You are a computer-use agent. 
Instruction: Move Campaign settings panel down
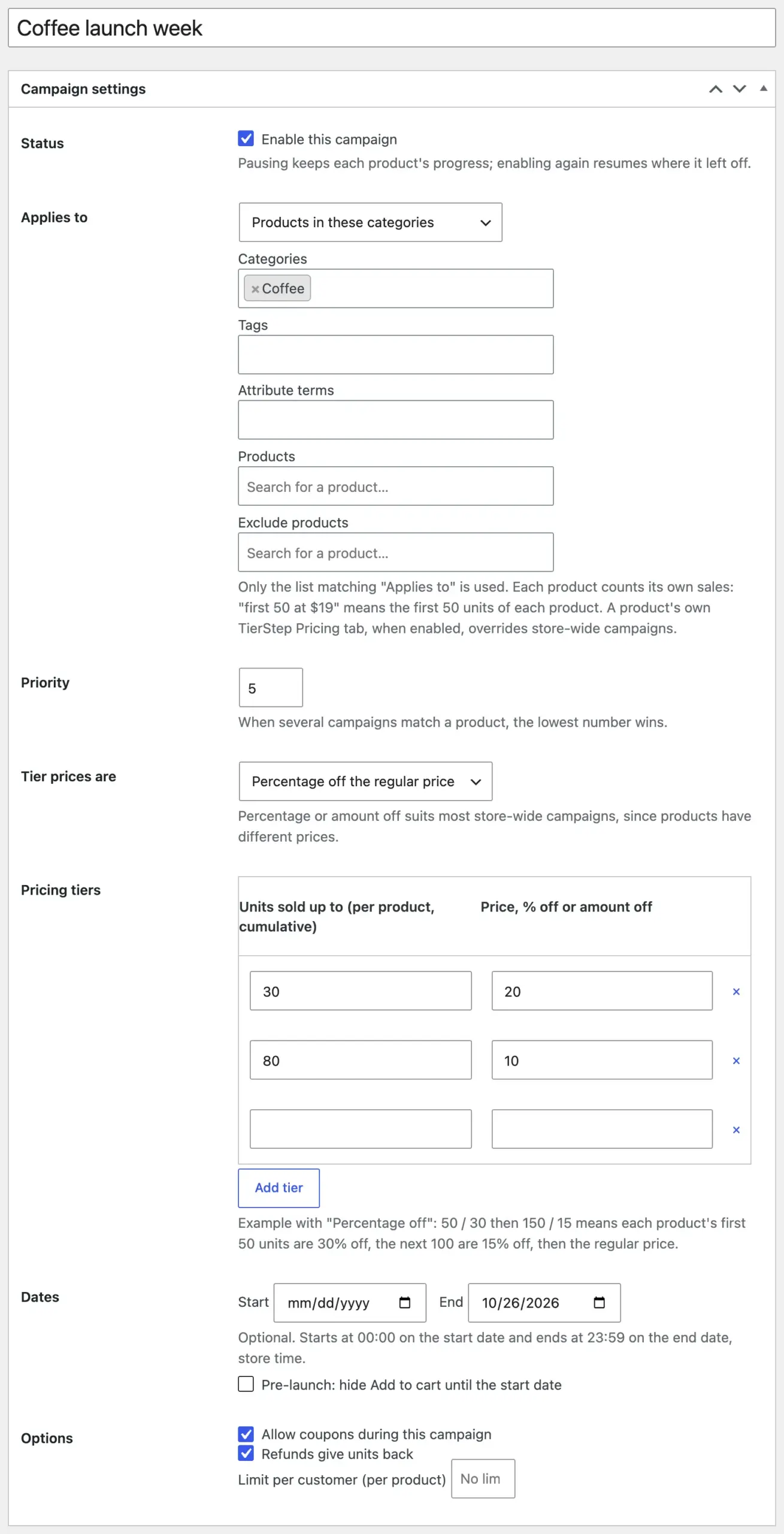coord(739,89)
